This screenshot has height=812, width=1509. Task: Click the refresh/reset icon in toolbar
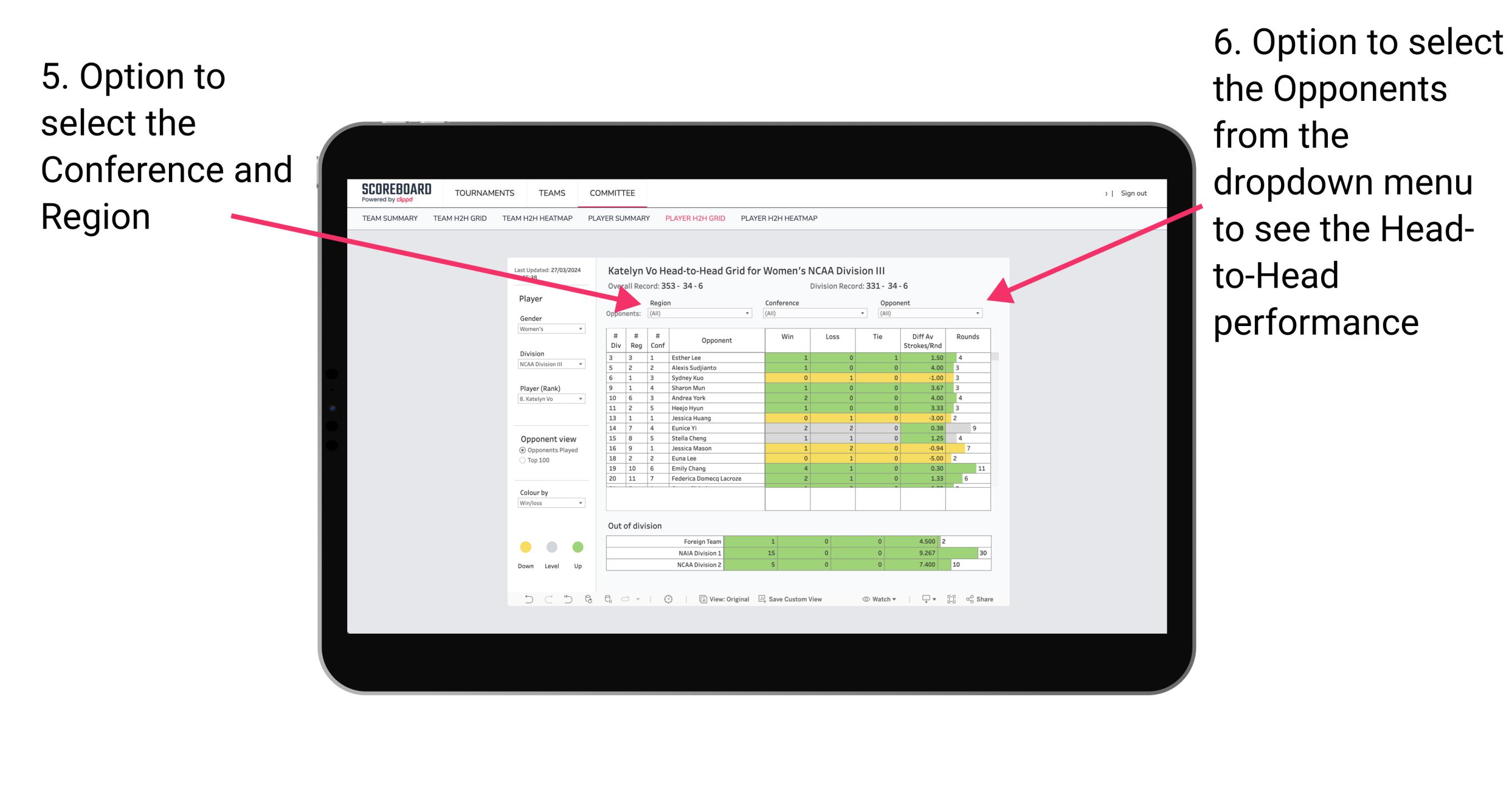point(562,601)
